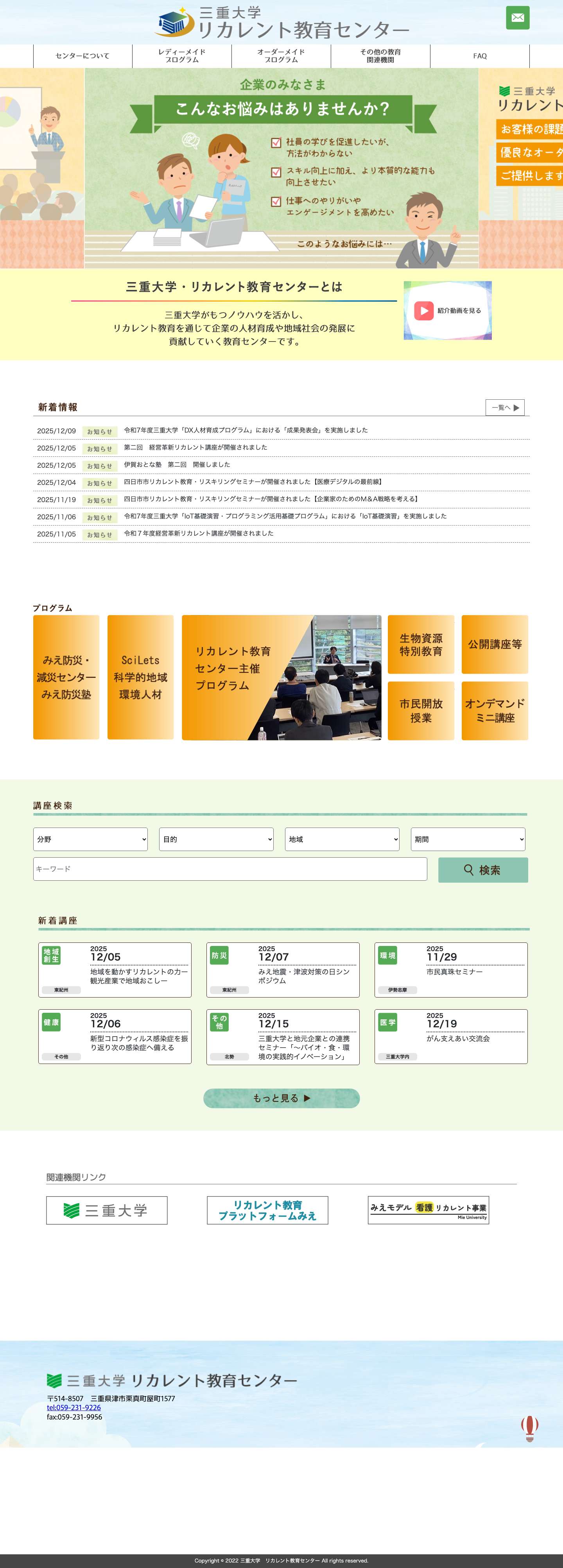
Task: Expand the 分野 dropdown
Action: [90, 839]
